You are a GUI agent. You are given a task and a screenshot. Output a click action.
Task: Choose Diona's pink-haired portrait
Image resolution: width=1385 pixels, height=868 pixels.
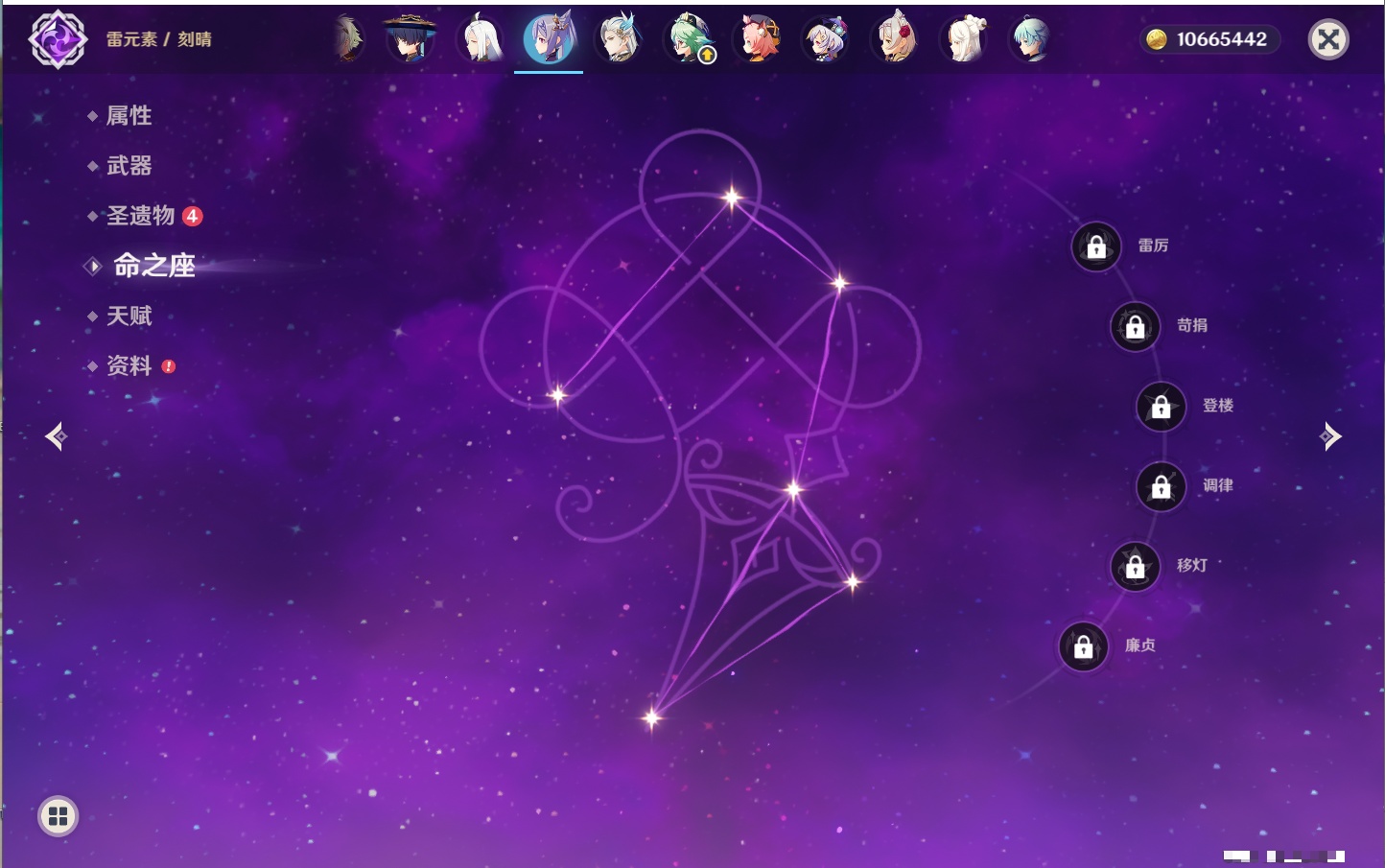pos(758,39)
